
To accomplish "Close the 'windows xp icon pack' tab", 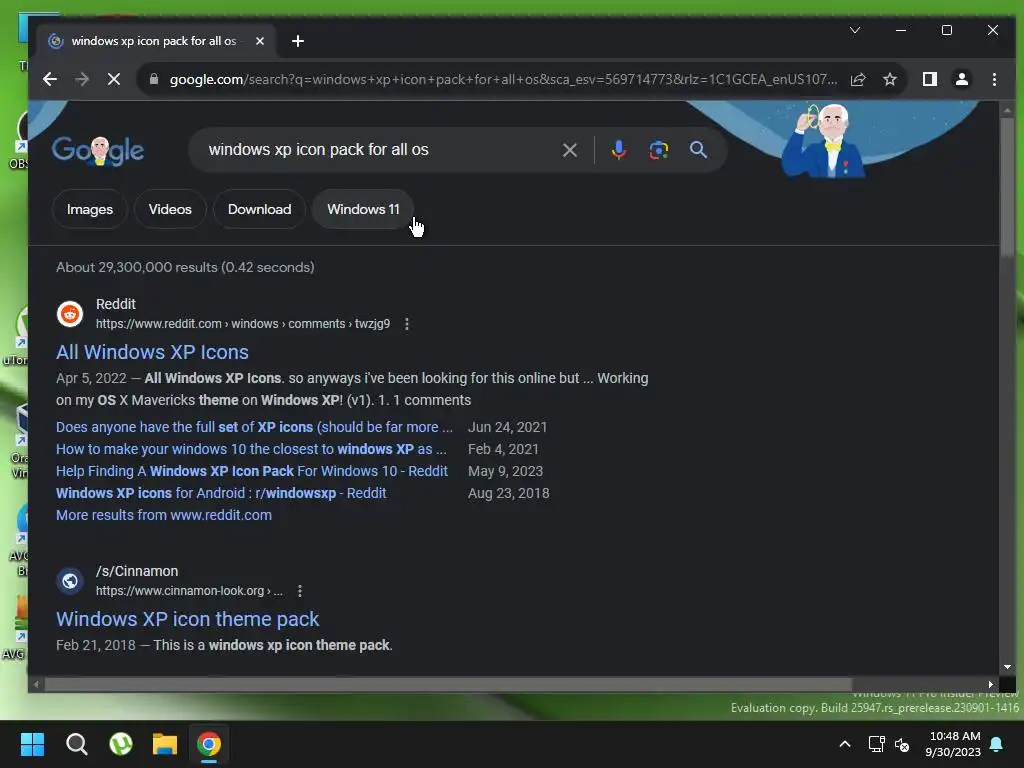I will (x=260, y=41).
